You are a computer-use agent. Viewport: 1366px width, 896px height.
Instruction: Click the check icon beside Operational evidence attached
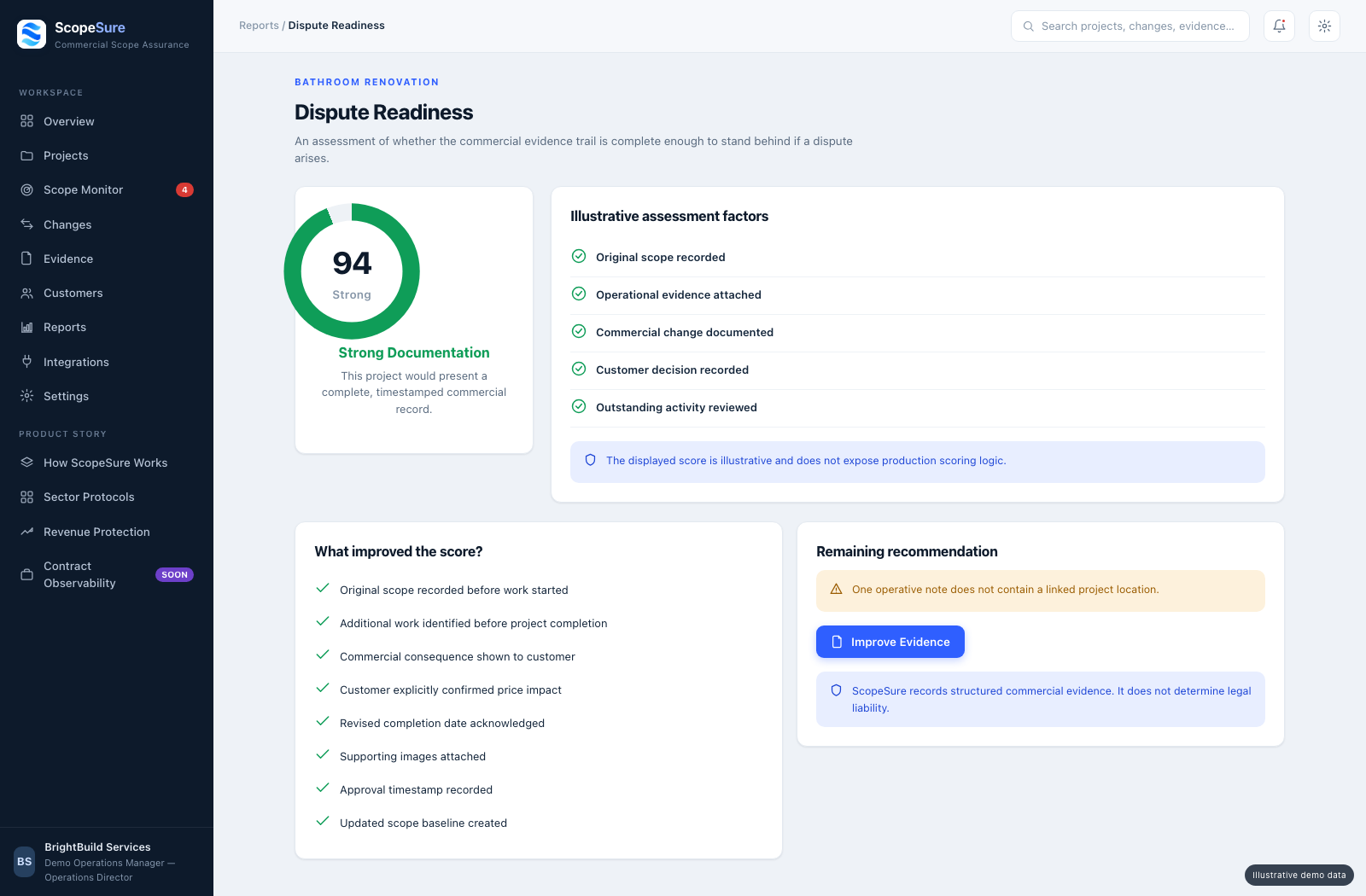tap(579, 294)
